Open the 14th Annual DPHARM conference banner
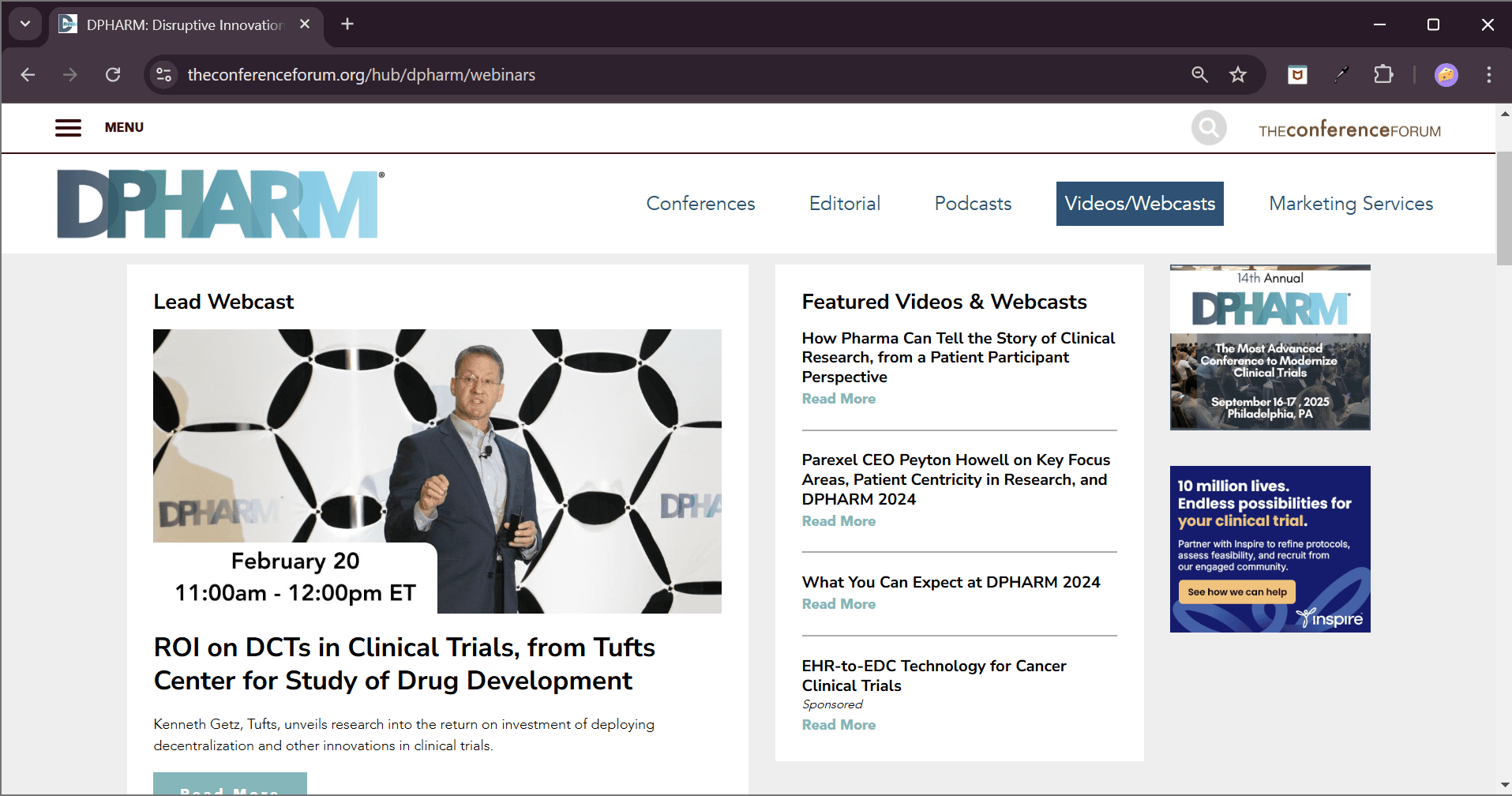The height and width of the screenshot is (796, 1512). tap(1270, 347)
